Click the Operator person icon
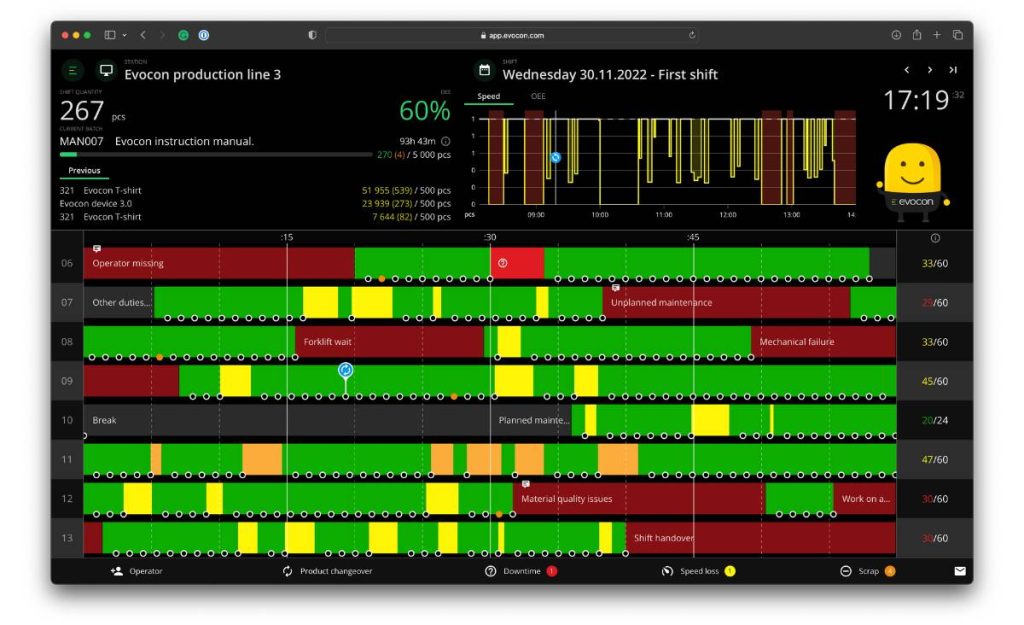Viewport: 1024px width, 625px height. click(117, 571)
